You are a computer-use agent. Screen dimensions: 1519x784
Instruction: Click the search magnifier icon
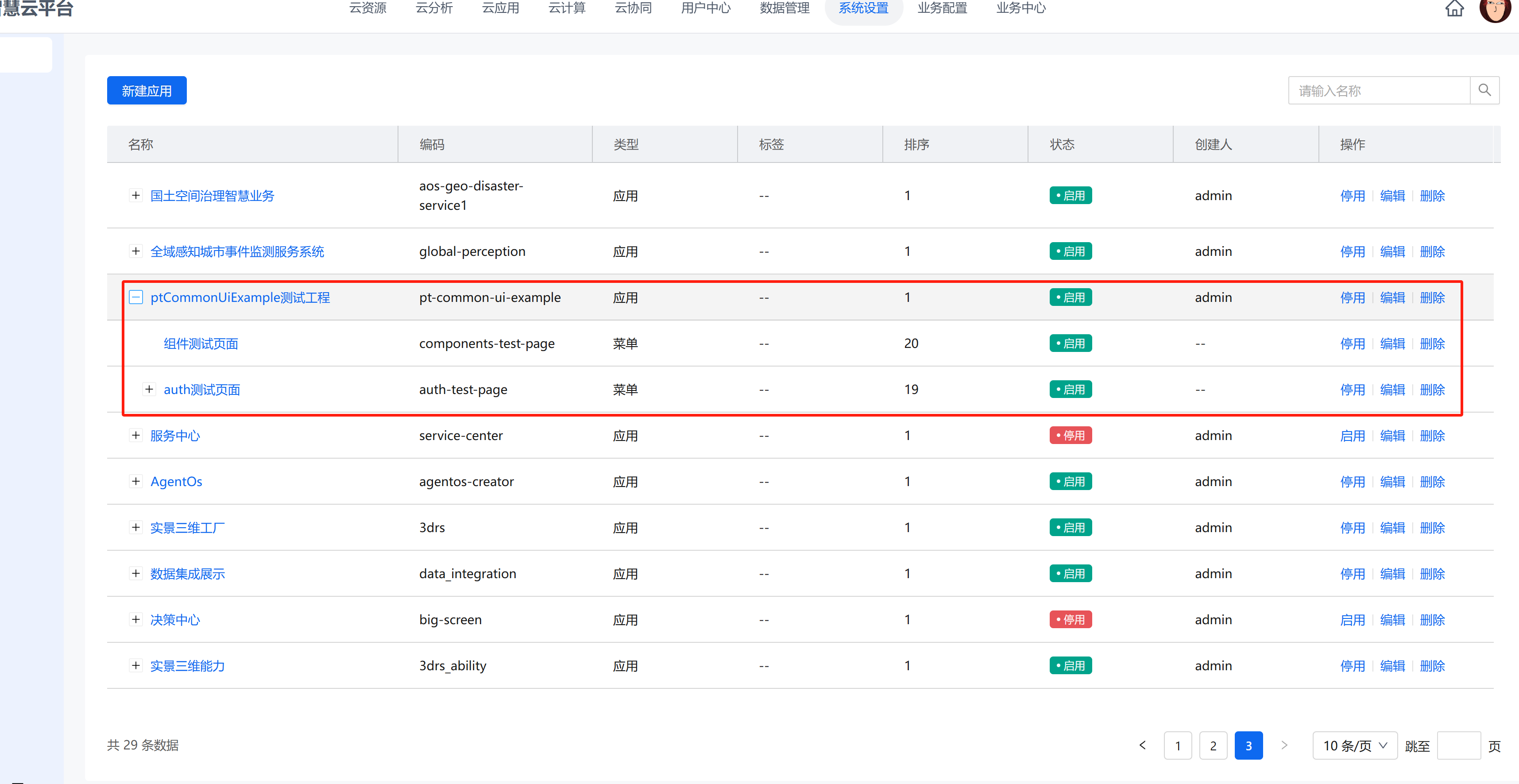point(1484,90)
